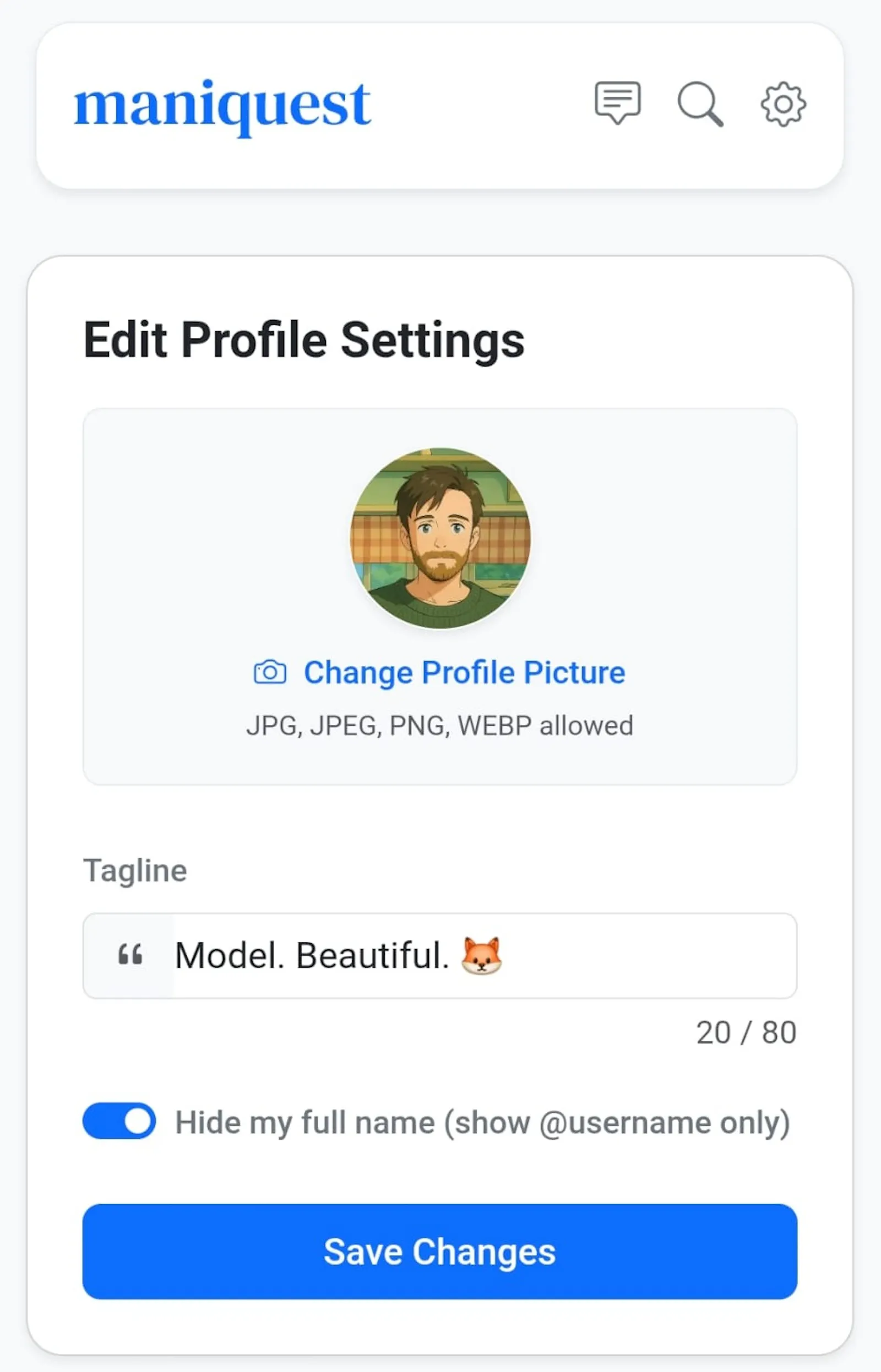Viewport: 881px width, 1372px height.
Task: Open the settings gear icon
Action: tap(783, 104)
